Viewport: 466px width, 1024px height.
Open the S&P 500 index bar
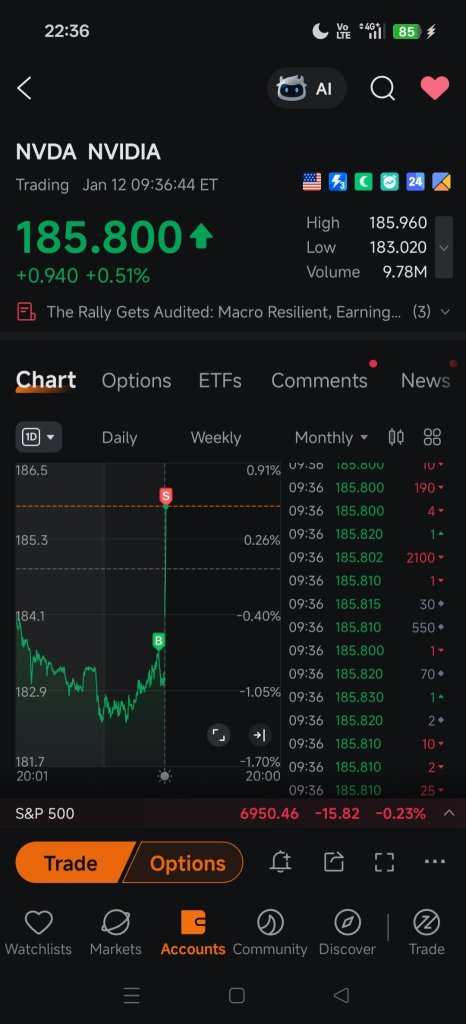pyautogui.click(x=233, y=814)
